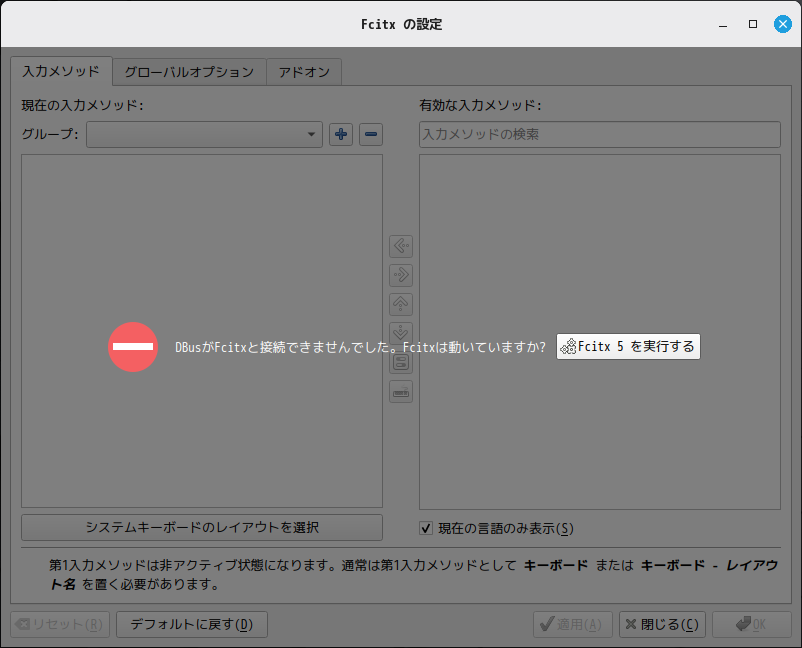Viewport: 802px width, 648px height.
Task: Click the move-down arrow icon
Action: 401,332
